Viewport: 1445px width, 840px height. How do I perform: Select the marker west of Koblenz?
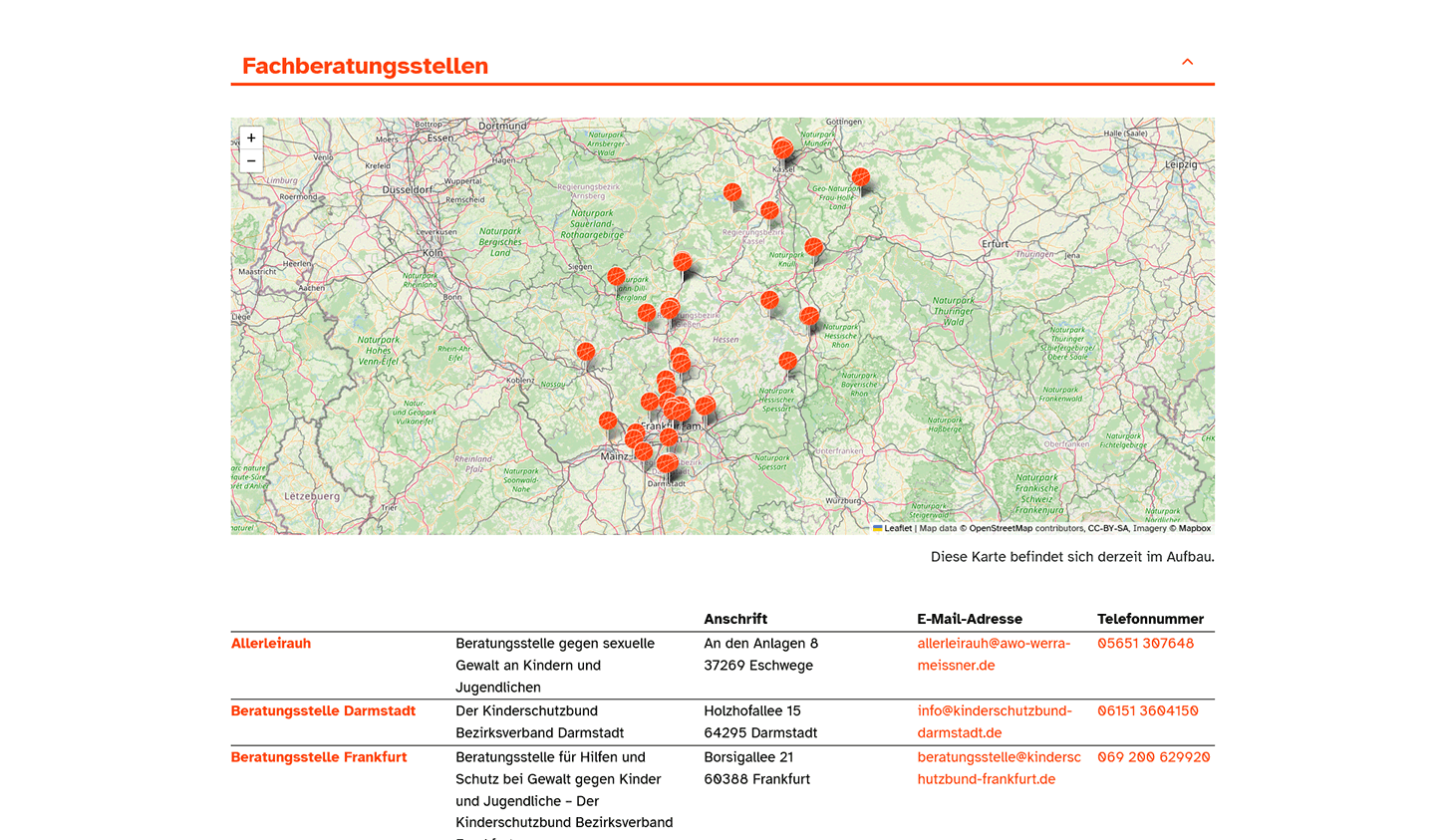pyautogui.click(x=586, y=352)
